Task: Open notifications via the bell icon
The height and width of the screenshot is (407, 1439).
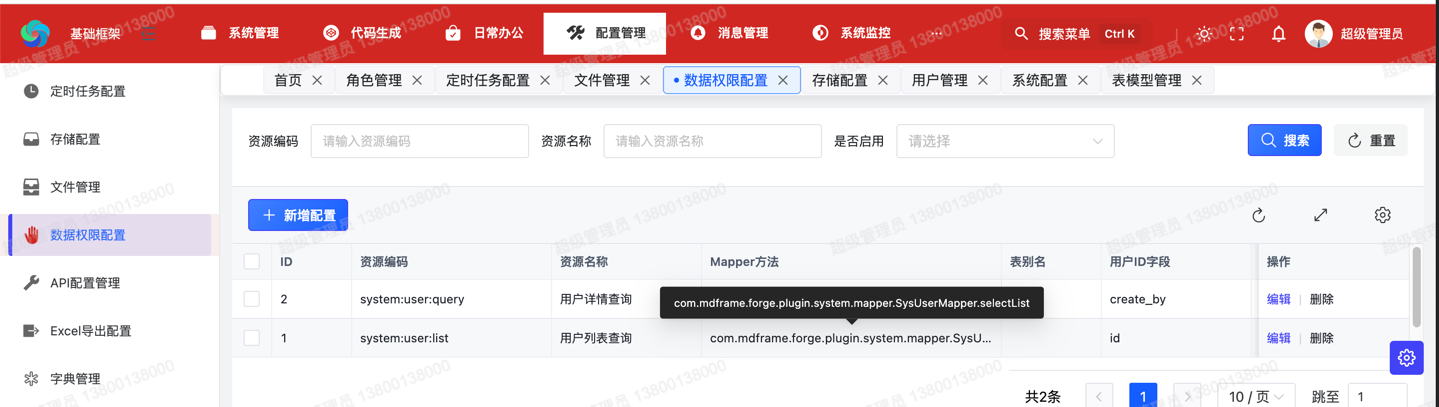Action: click(x=1278, y=34)
